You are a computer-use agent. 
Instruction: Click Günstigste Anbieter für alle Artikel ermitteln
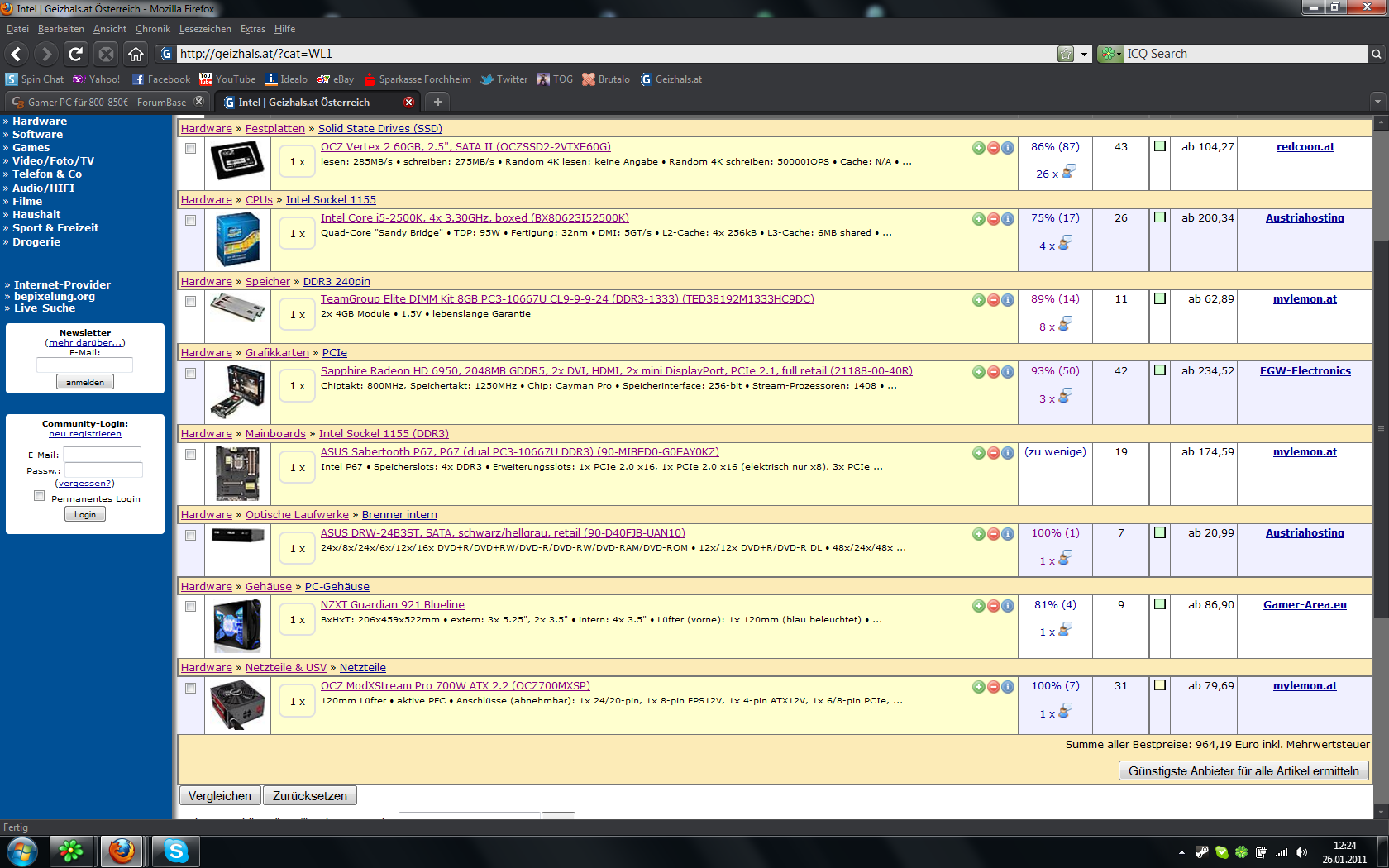point(1243,771)
